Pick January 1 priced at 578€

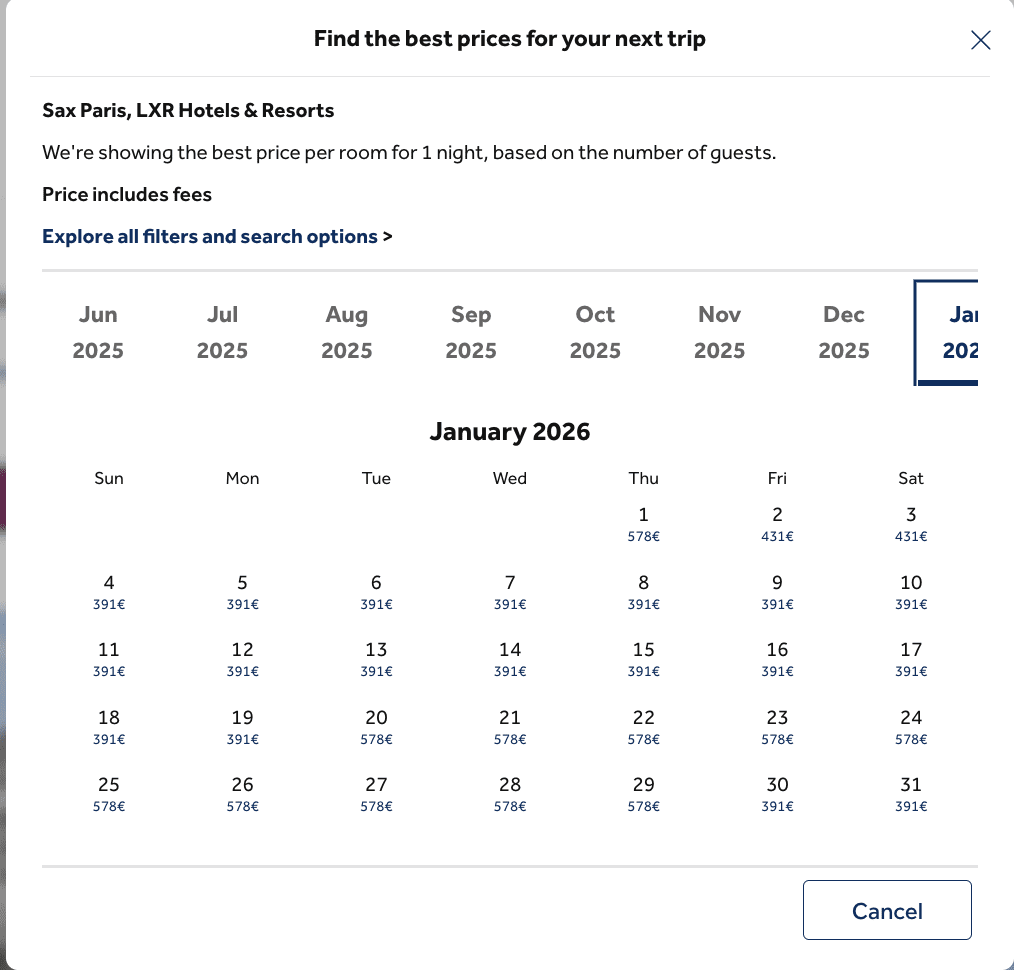click(643, 524)
